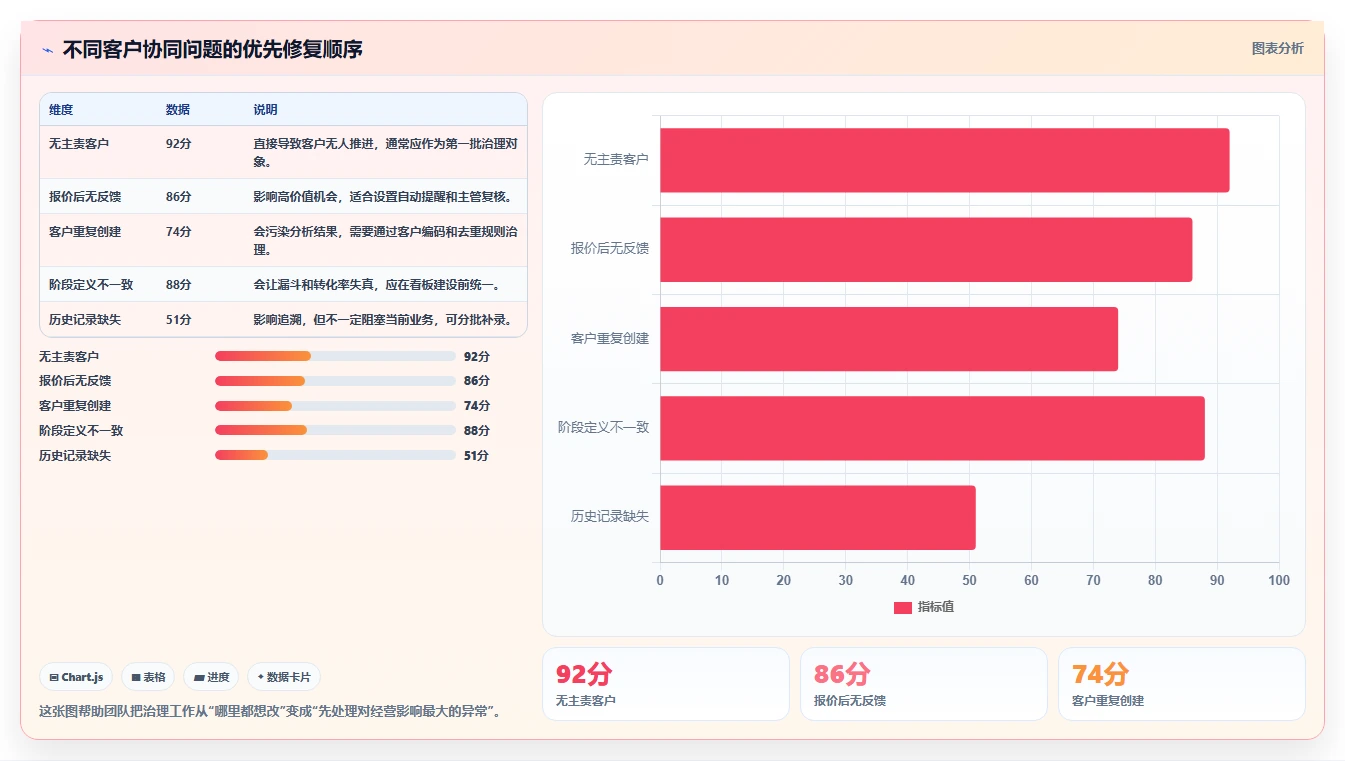Image resolution: width=1345 pixels, height=761 pixels.
Task: Click the 客户重复创建 chart bar
Action: point(889,339)
